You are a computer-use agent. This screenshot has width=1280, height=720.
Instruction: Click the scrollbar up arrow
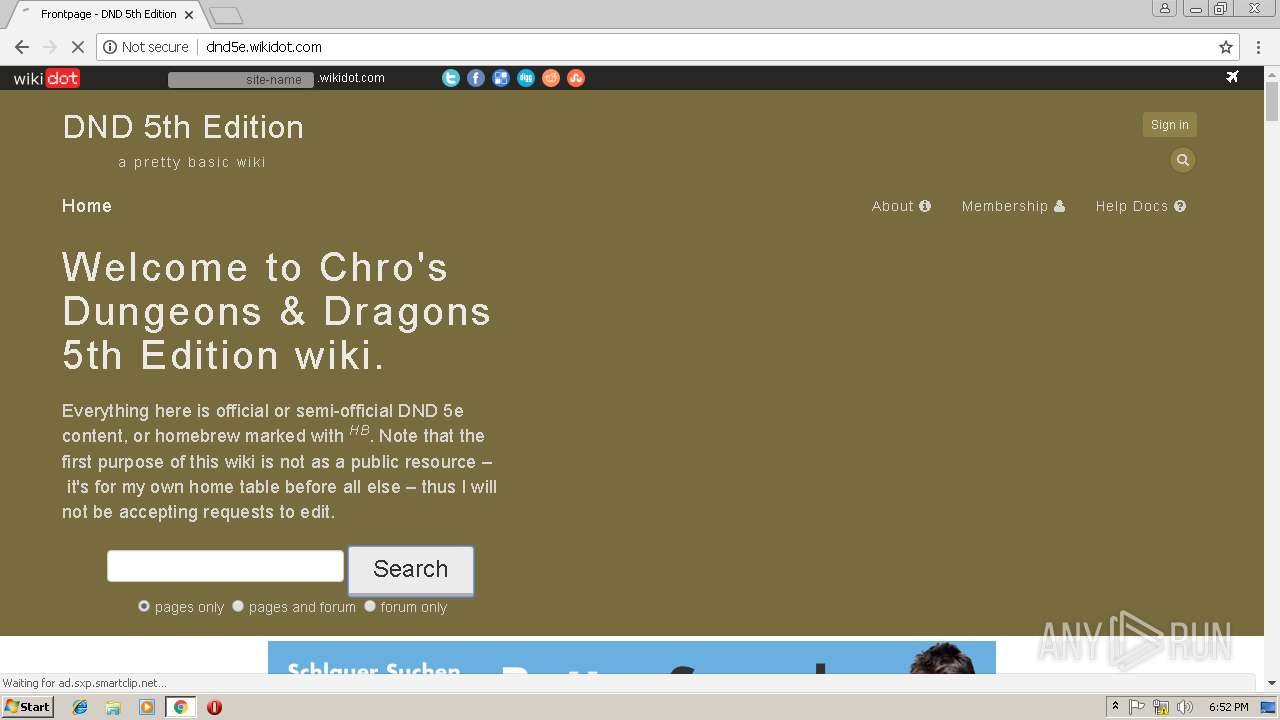1272,75
